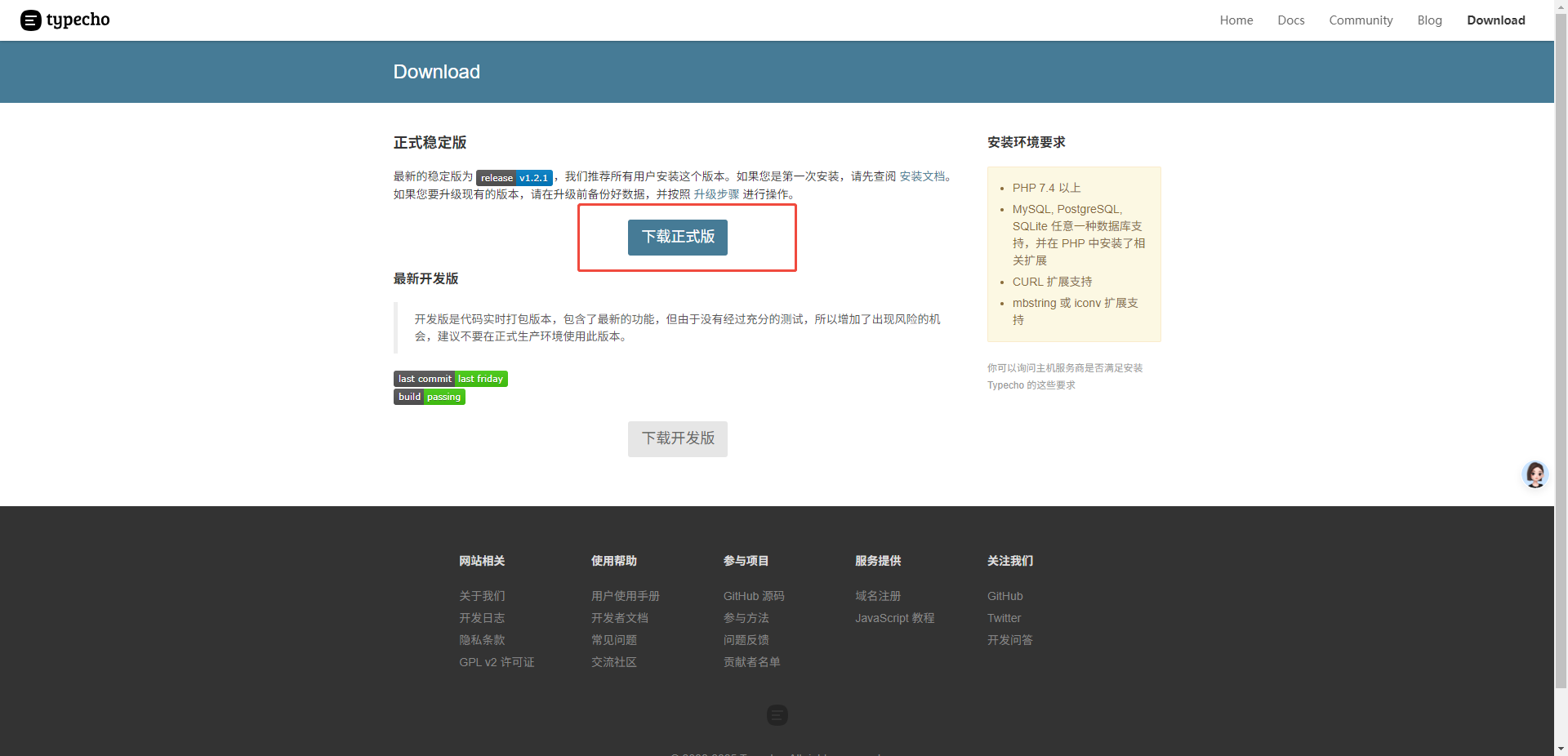
Task: Click the 正式稳定版 heading
Action: click(430, 143)
